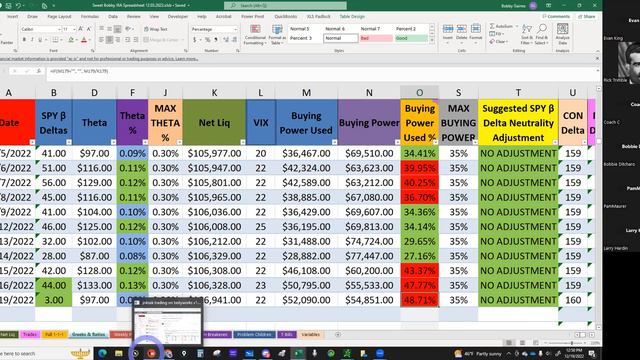
Task: Open filter dropdown on SPY β Deltas column
Action: click(69, 142)
